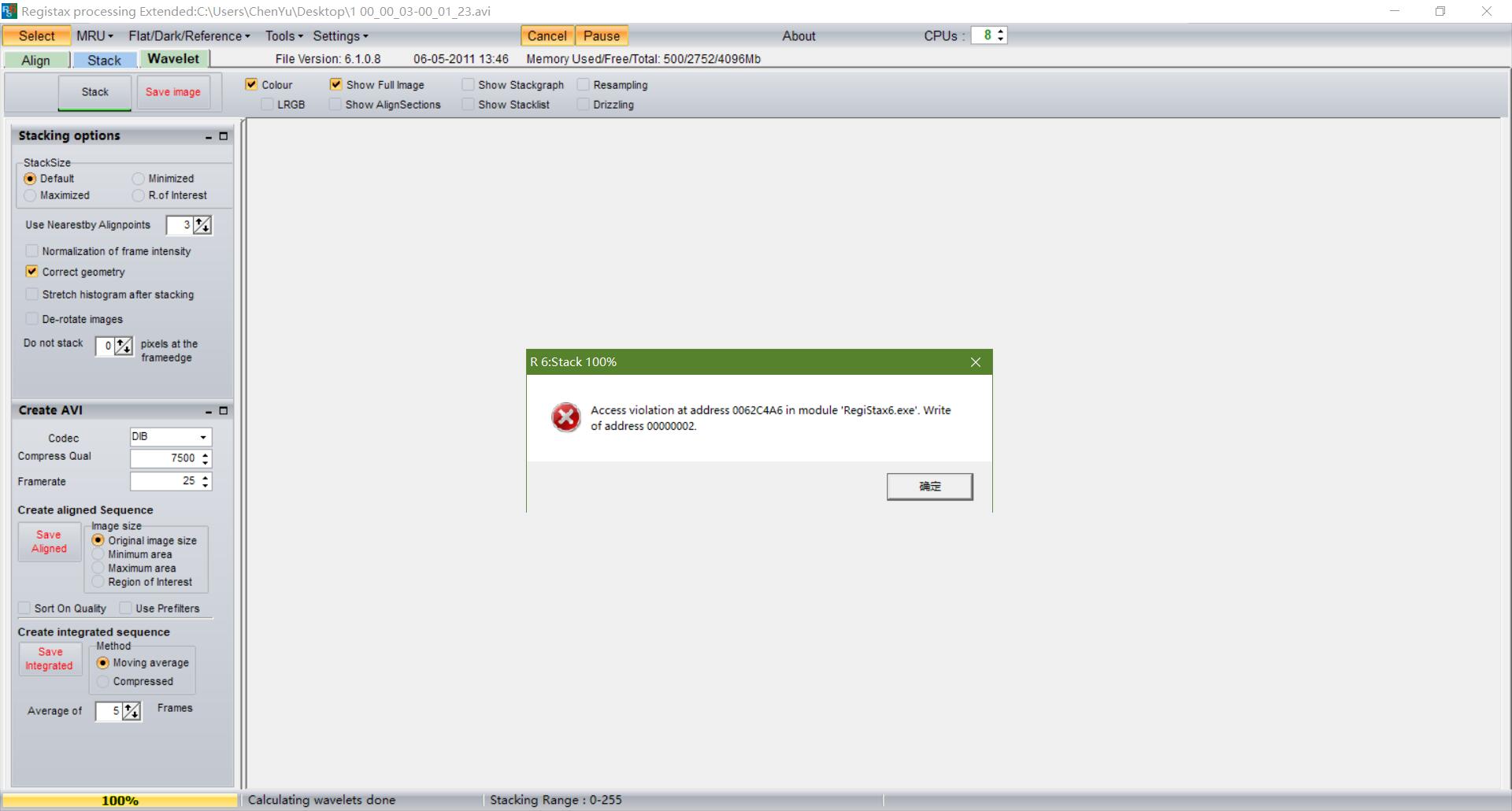
Task: Close the R6:Stack 100% error dialog
Action: coord(976,362)
